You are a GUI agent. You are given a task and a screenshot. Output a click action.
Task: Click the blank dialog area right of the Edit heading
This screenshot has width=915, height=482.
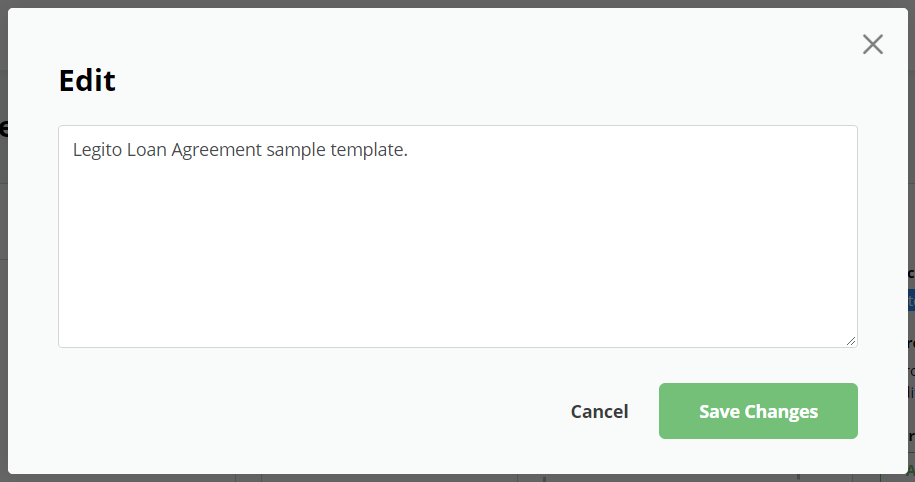pos(467,81)
